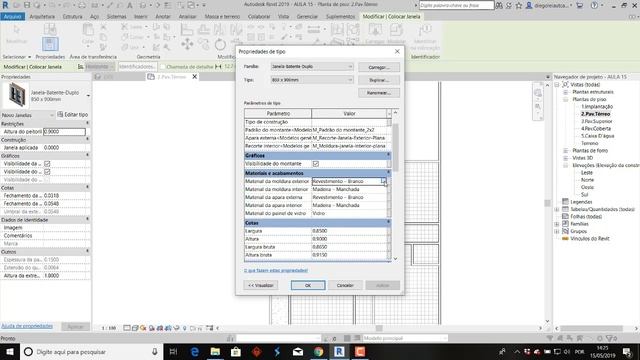Click the Editar tipo button
The image size is (640, 360).
[73, 115]
